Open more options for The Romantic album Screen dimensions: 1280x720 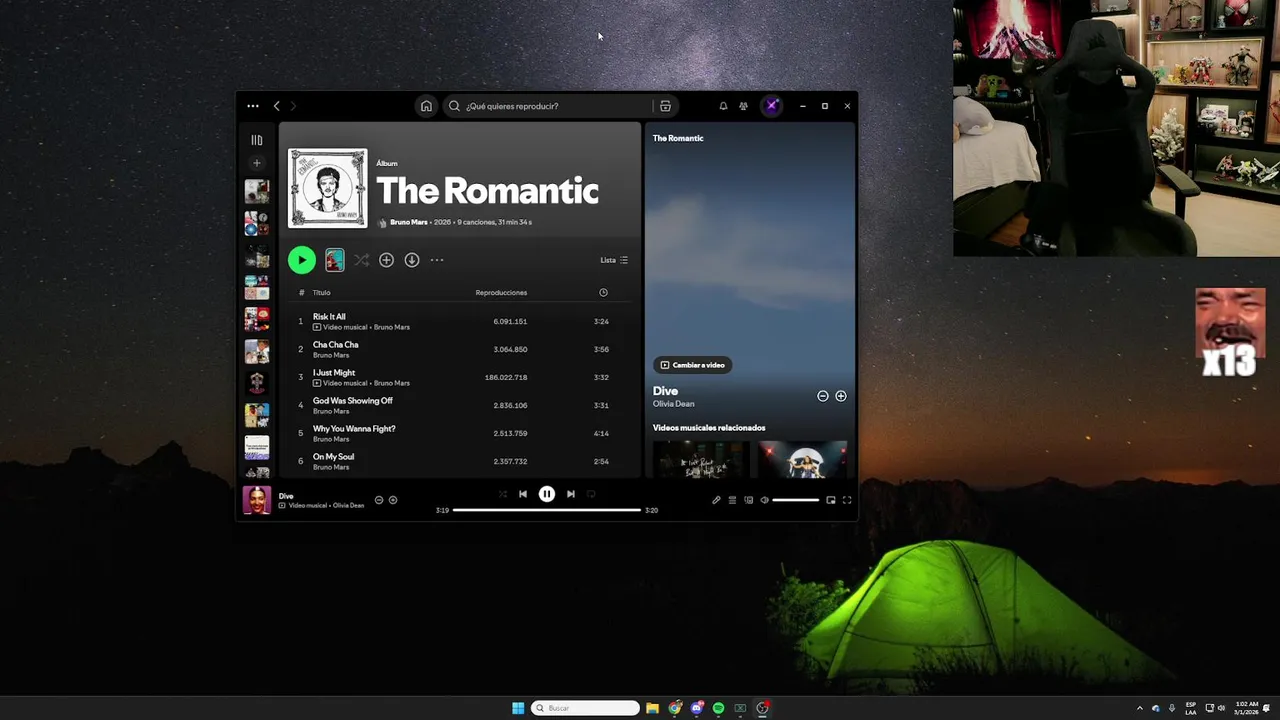437,260
